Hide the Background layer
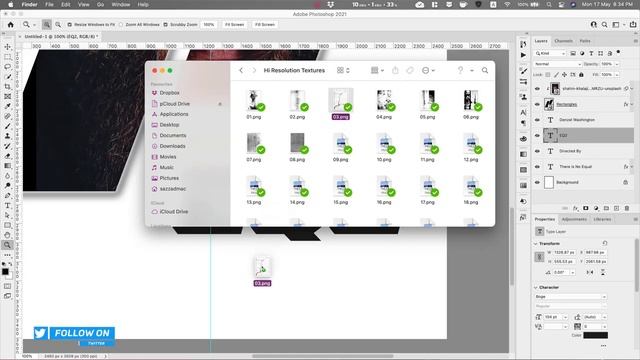The width and height of the screenshot is (640, 360). click(x=537, y=182)
